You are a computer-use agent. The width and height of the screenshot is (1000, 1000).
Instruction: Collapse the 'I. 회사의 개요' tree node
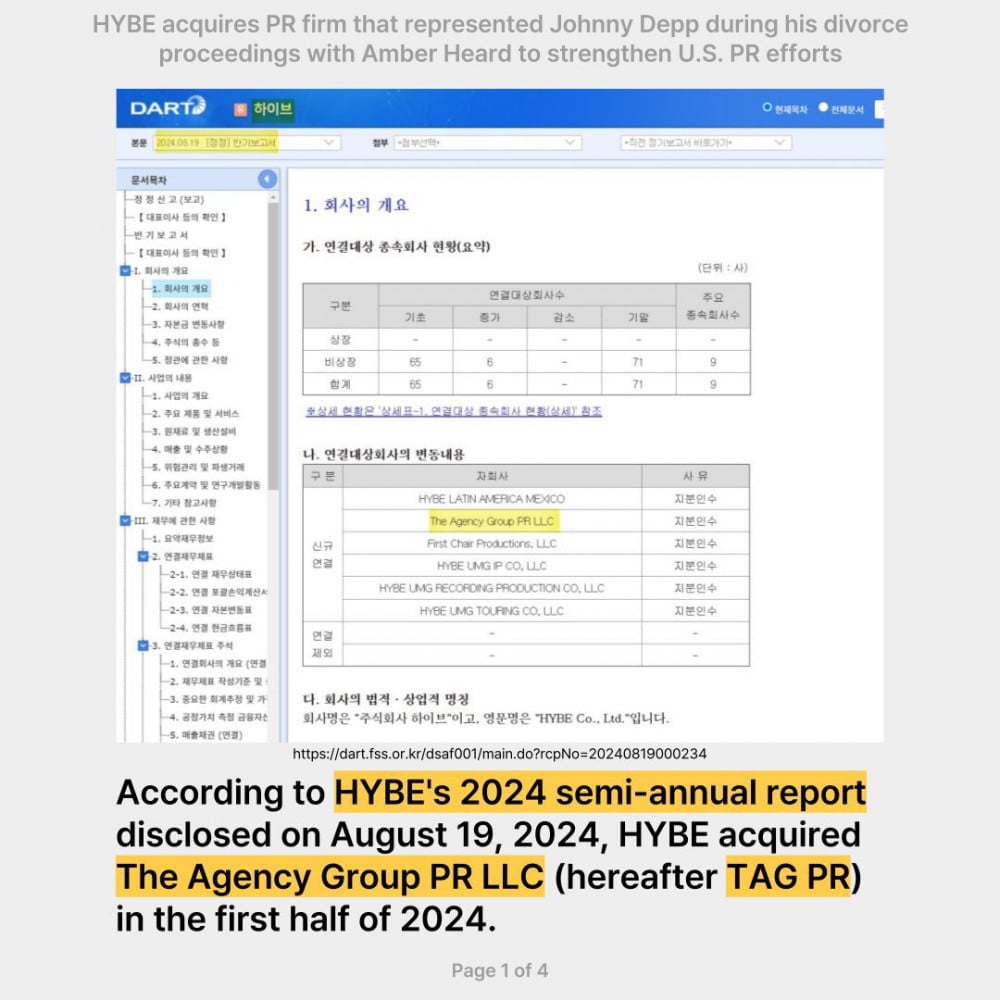click(x=125, y=271)
